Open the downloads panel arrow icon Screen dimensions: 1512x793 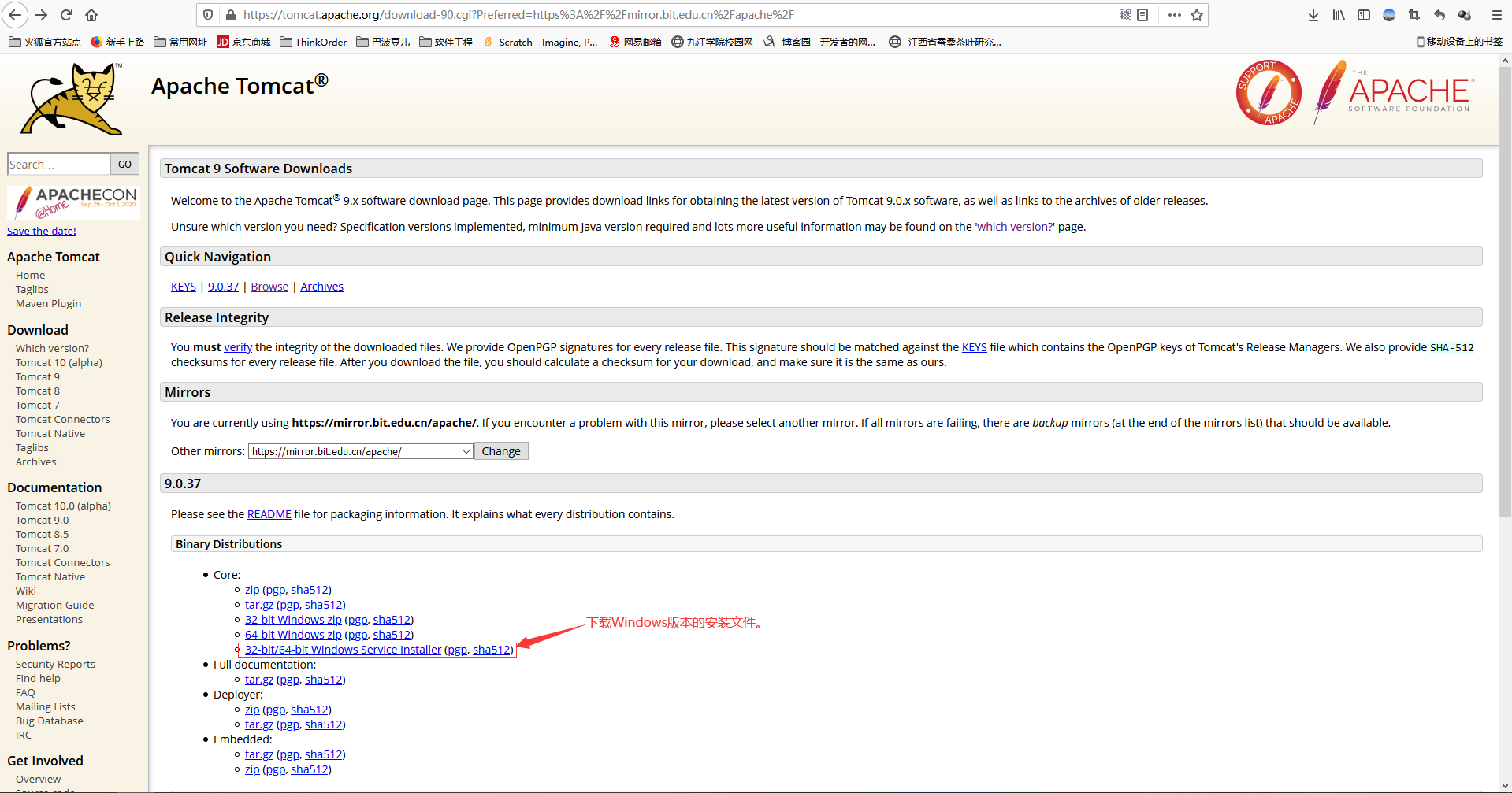coord(1313,15)
